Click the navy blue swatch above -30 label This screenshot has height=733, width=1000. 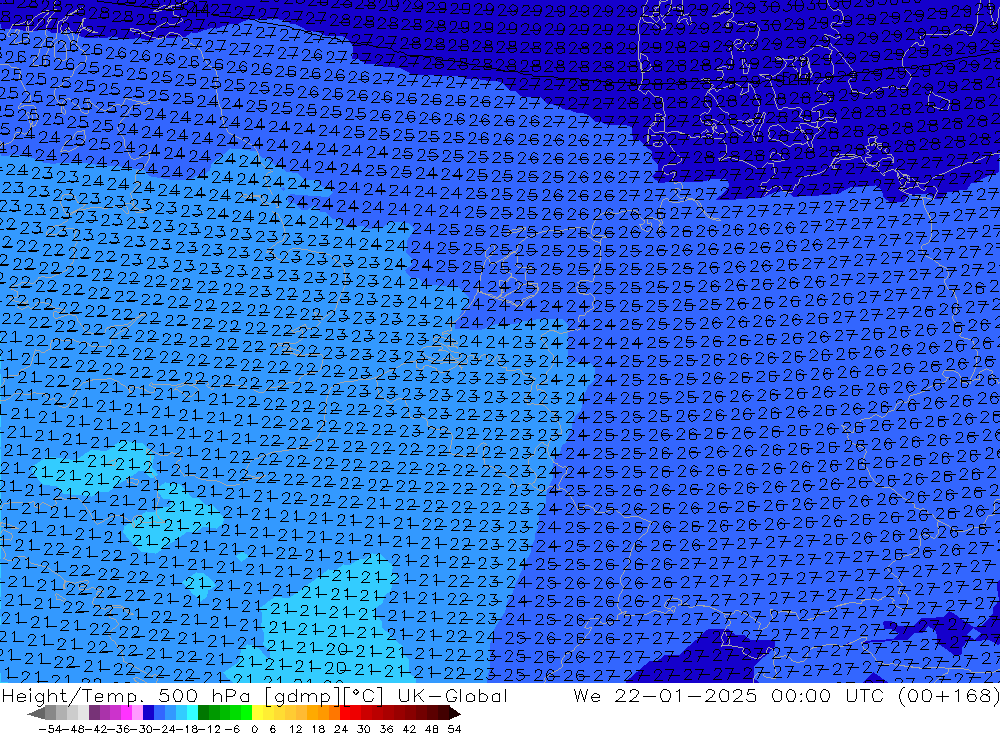point(148,713)
